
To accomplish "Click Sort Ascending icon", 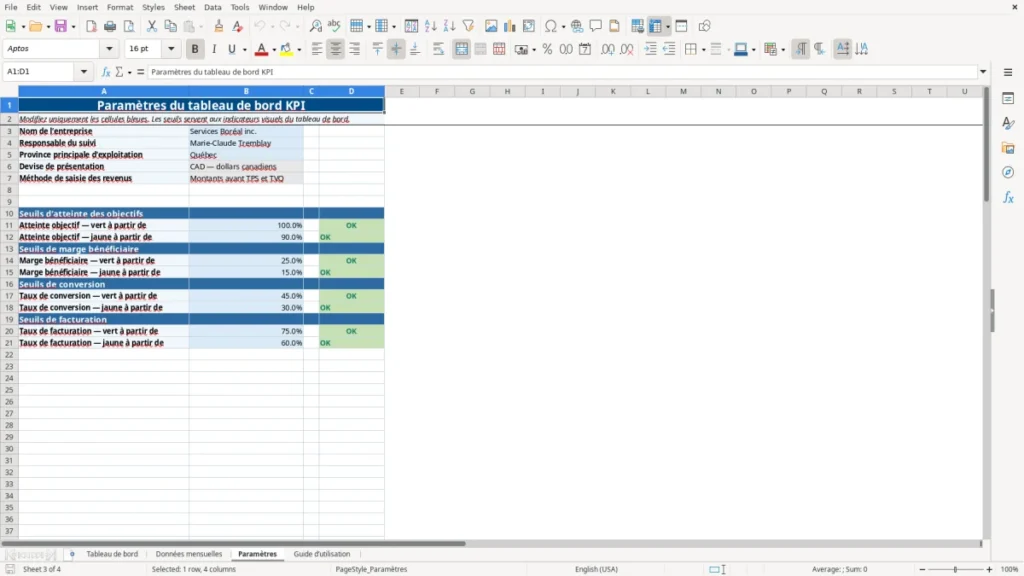I will click(x=430, y=26).
